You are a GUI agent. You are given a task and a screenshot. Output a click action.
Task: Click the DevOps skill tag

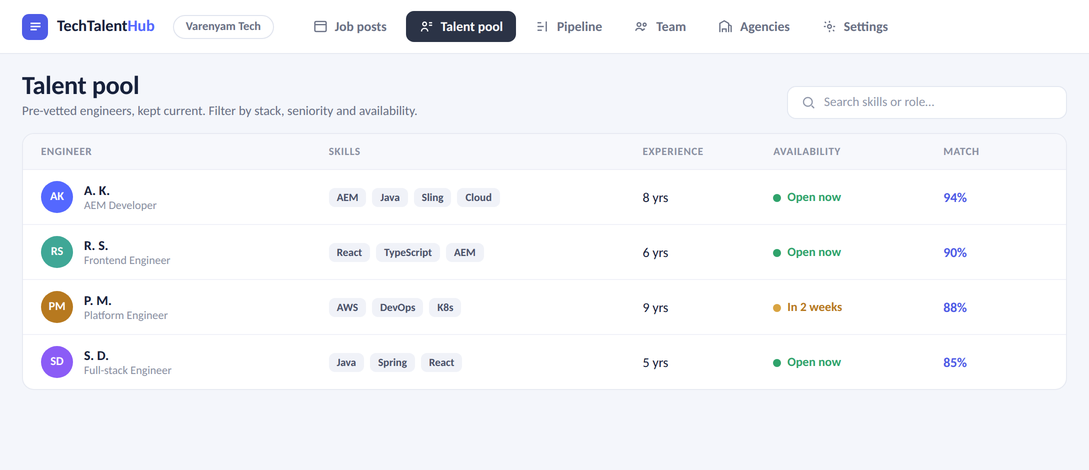click(397, 307)
